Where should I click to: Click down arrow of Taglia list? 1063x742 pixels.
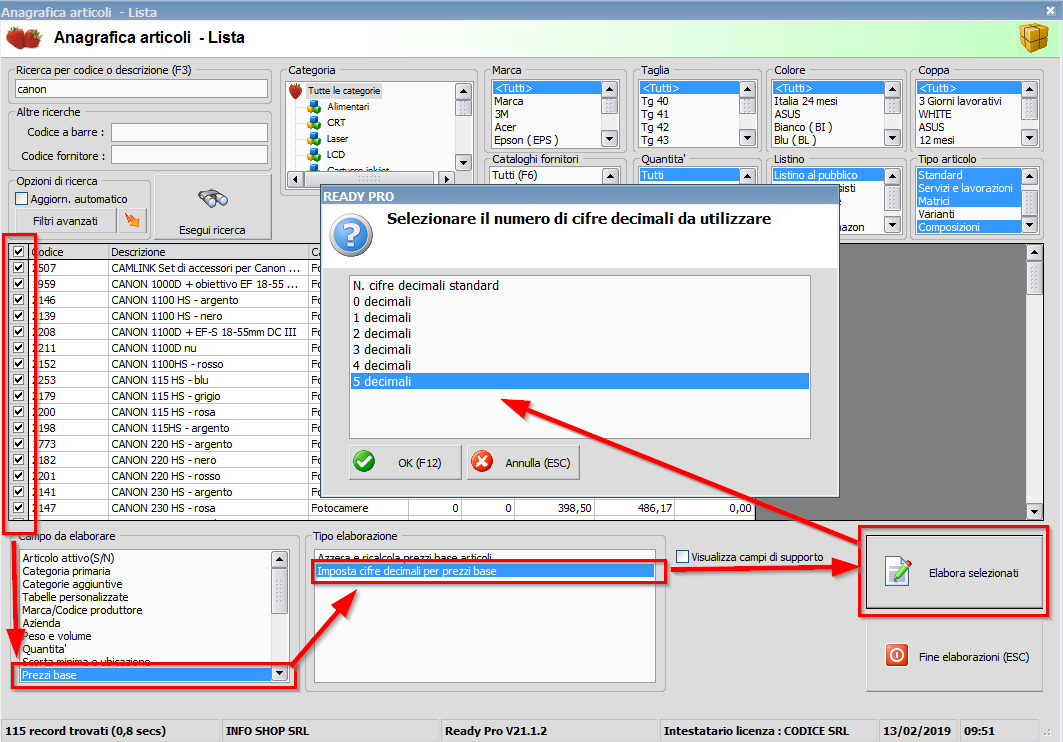point(748,138)
